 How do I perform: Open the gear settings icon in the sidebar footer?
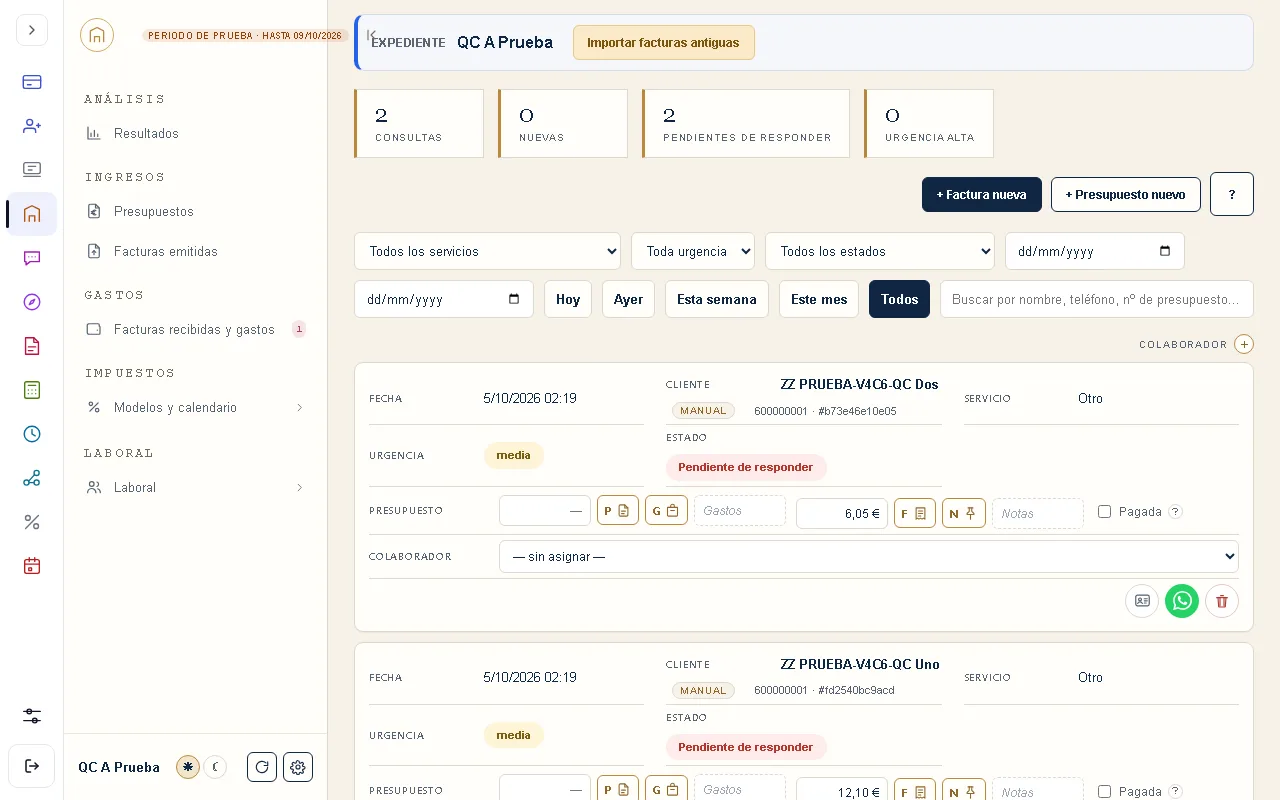[x=298, y=767]
